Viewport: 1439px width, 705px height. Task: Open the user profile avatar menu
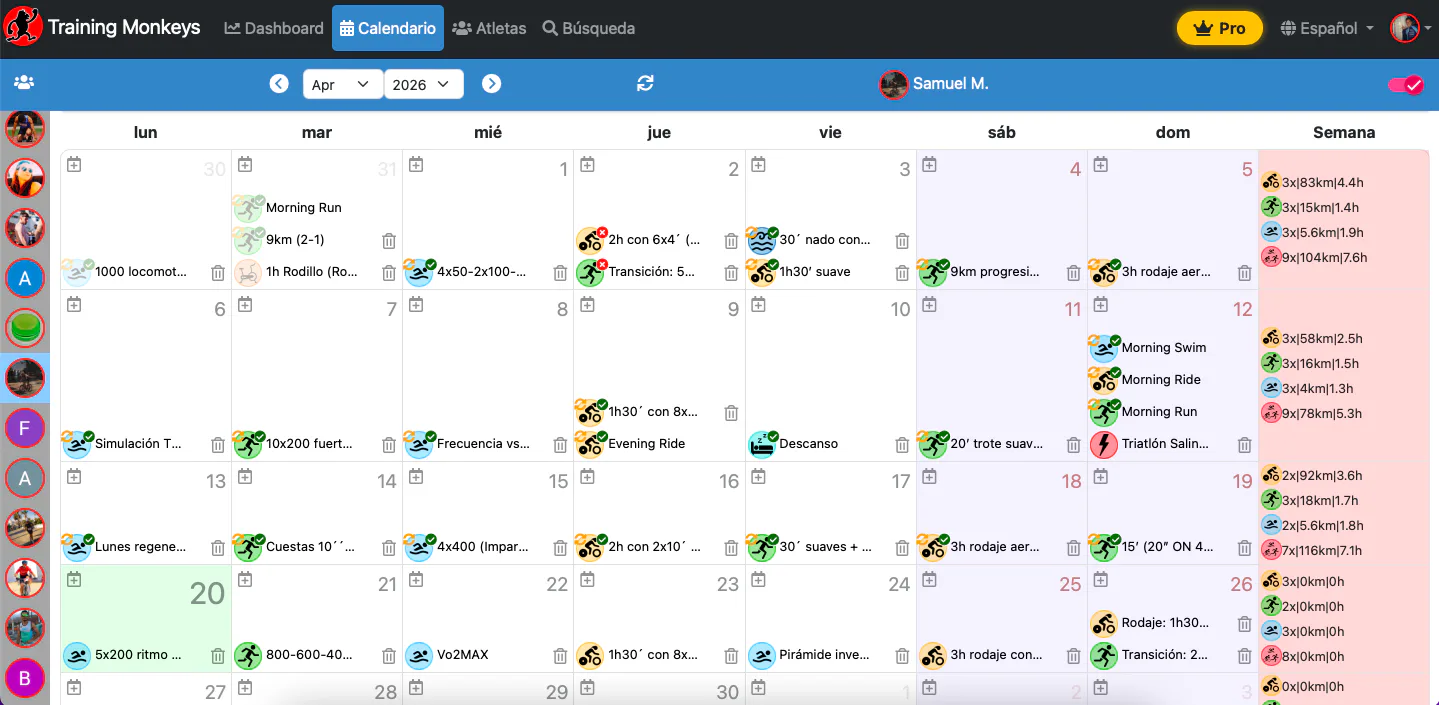[1410, 28]
